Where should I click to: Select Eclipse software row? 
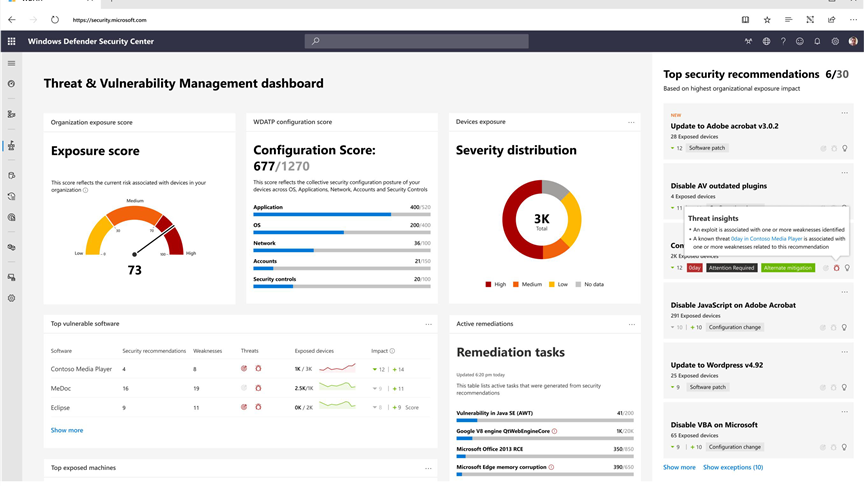pyautogui.click(x=240, y=408)
